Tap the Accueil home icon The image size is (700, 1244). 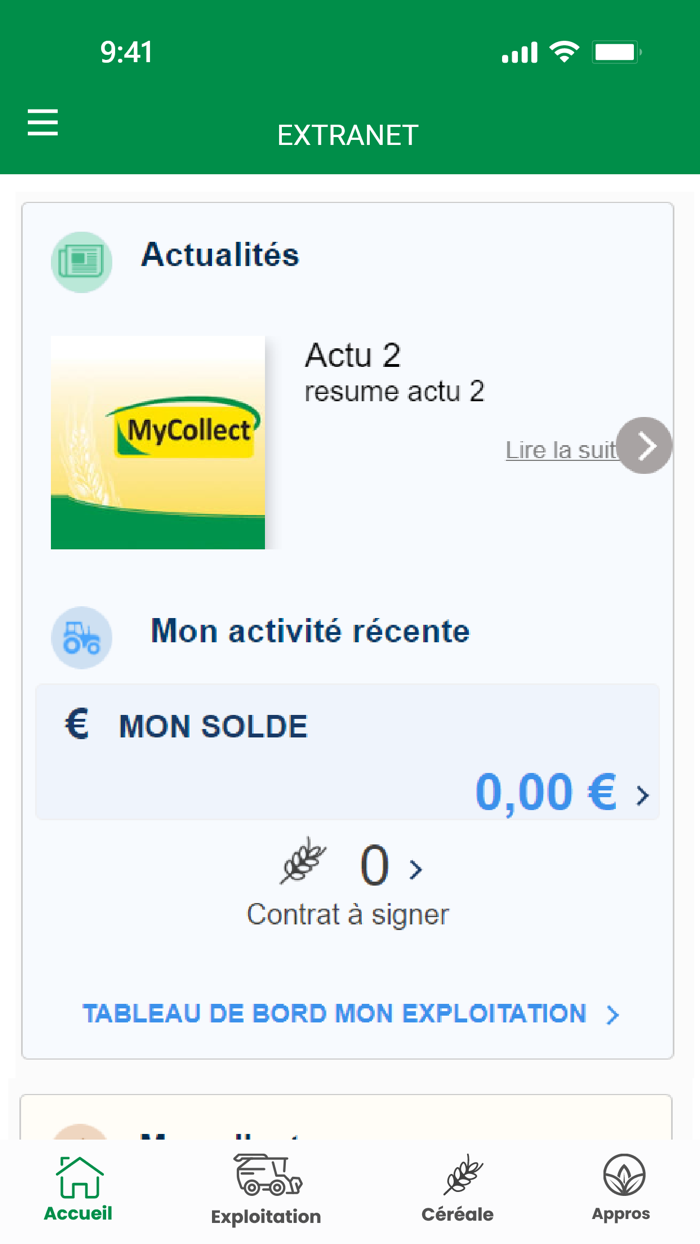pyautogui.click(x=78, y=1176)
